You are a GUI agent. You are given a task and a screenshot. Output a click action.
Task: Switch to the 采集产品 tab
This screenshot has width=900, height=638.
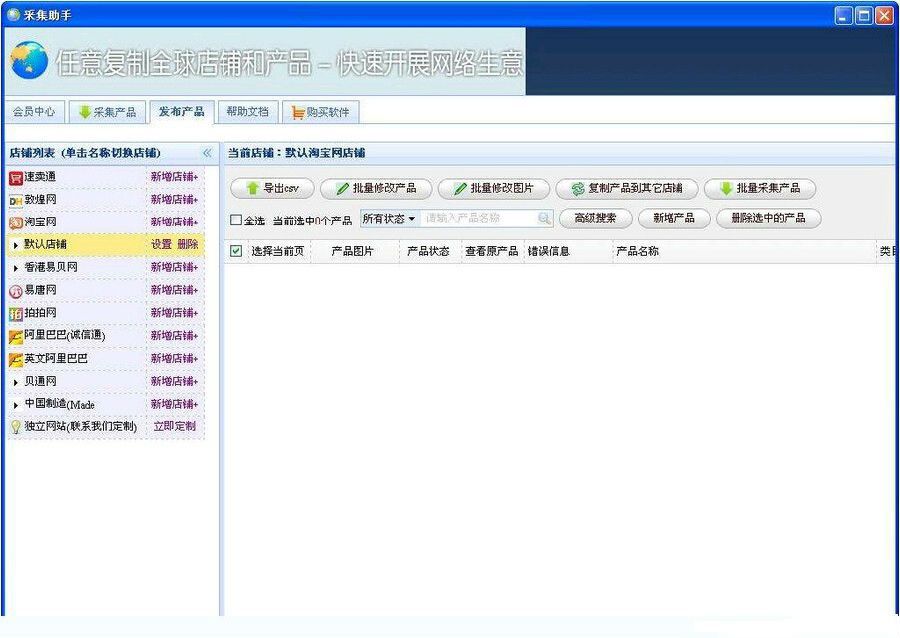(107, 112)
